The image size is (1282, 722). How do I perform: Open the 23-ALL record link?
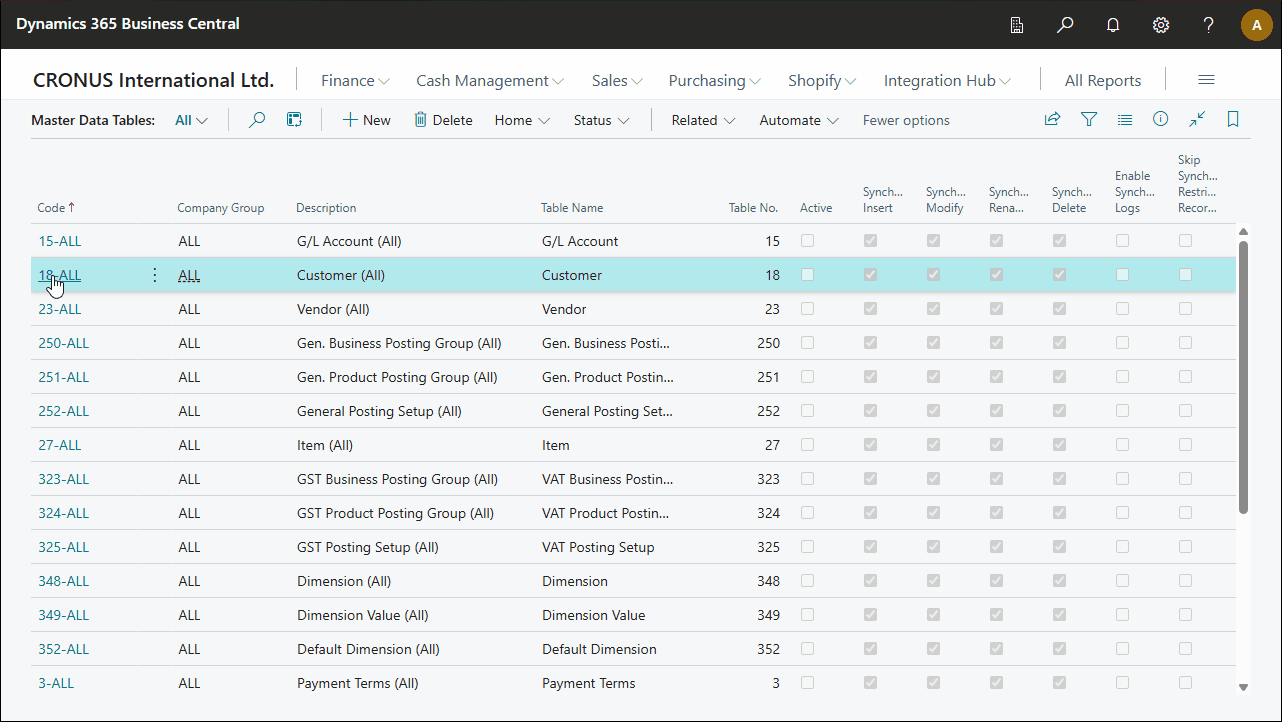tap(59, 309)
